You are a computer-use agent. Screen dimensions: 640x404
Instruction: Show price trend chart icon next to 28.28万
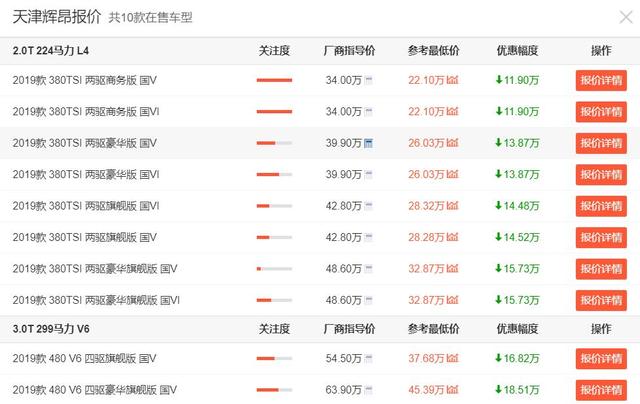click(452, 237)
